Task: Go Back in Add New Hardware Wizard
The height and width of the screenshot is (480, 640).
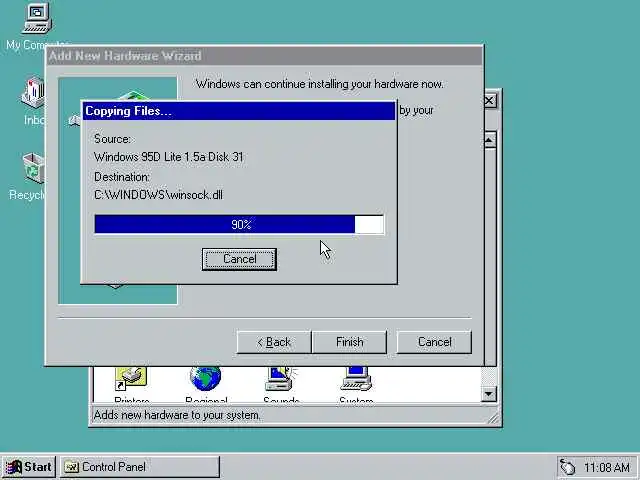Action: click(x=274, y=342)
